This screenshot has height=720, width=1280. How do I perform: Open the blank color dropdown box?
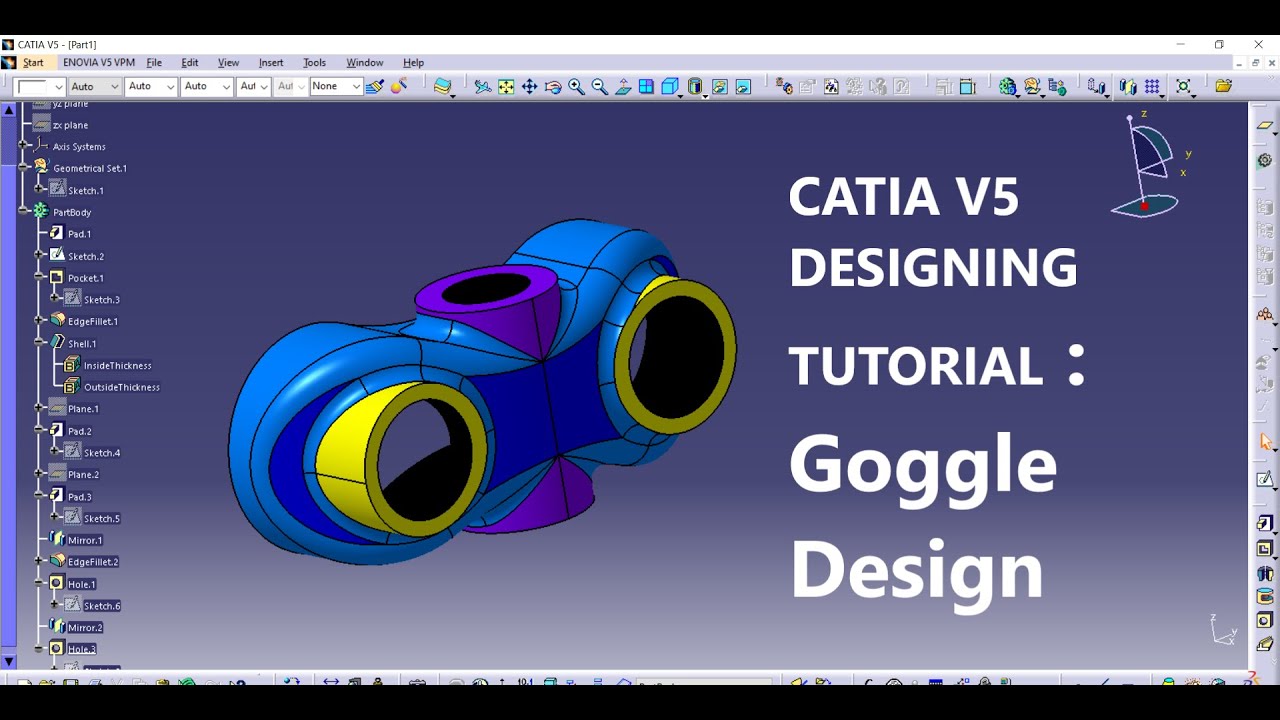tap(40, 87)
